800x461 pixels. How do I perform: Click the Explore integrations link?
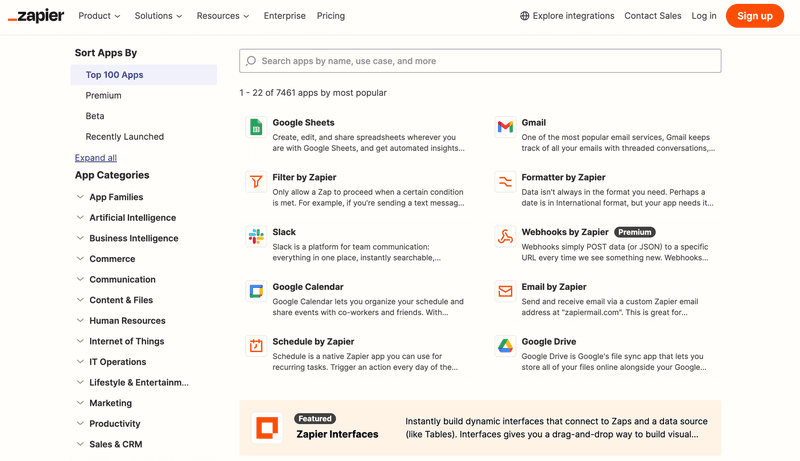[x=573, y=16]
